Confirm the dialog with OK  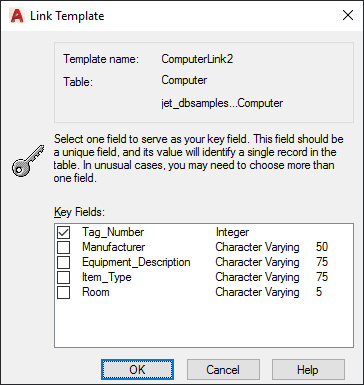point(137,370)
